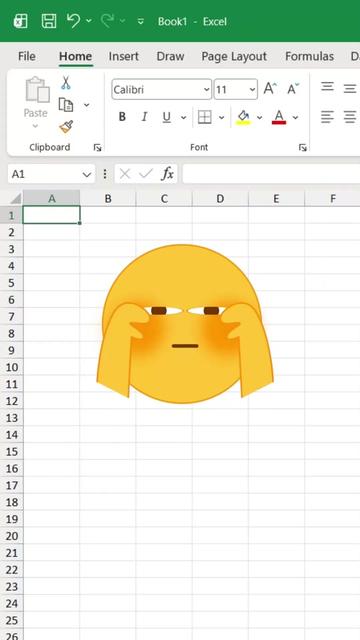Click the Paste clipboard icon
The width and height of the screenshot is (360, 640).
pyautogui.click(x=37, y=89)
